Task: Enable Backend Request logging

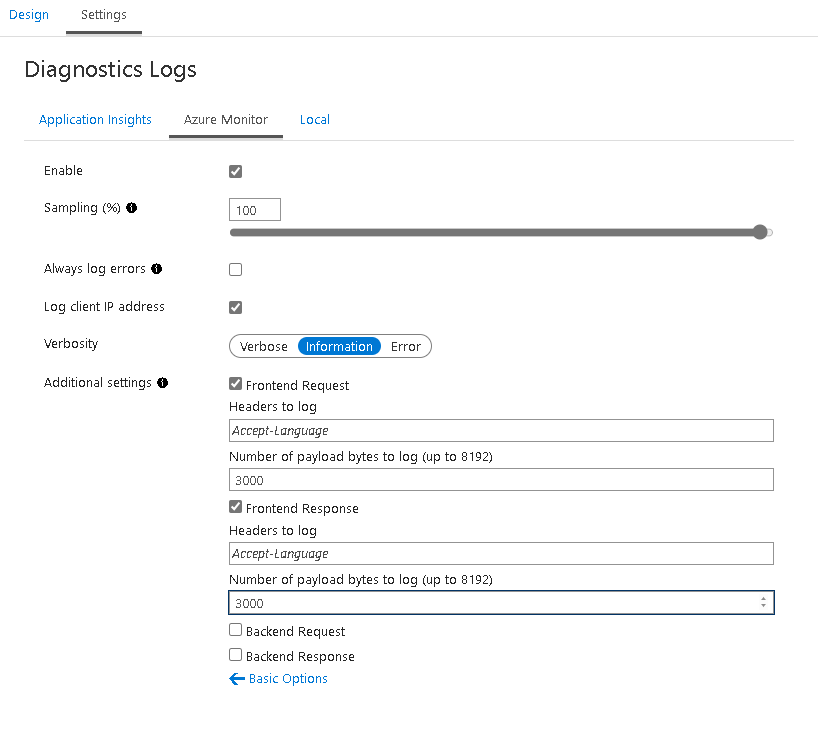Action: coord(235,630)
